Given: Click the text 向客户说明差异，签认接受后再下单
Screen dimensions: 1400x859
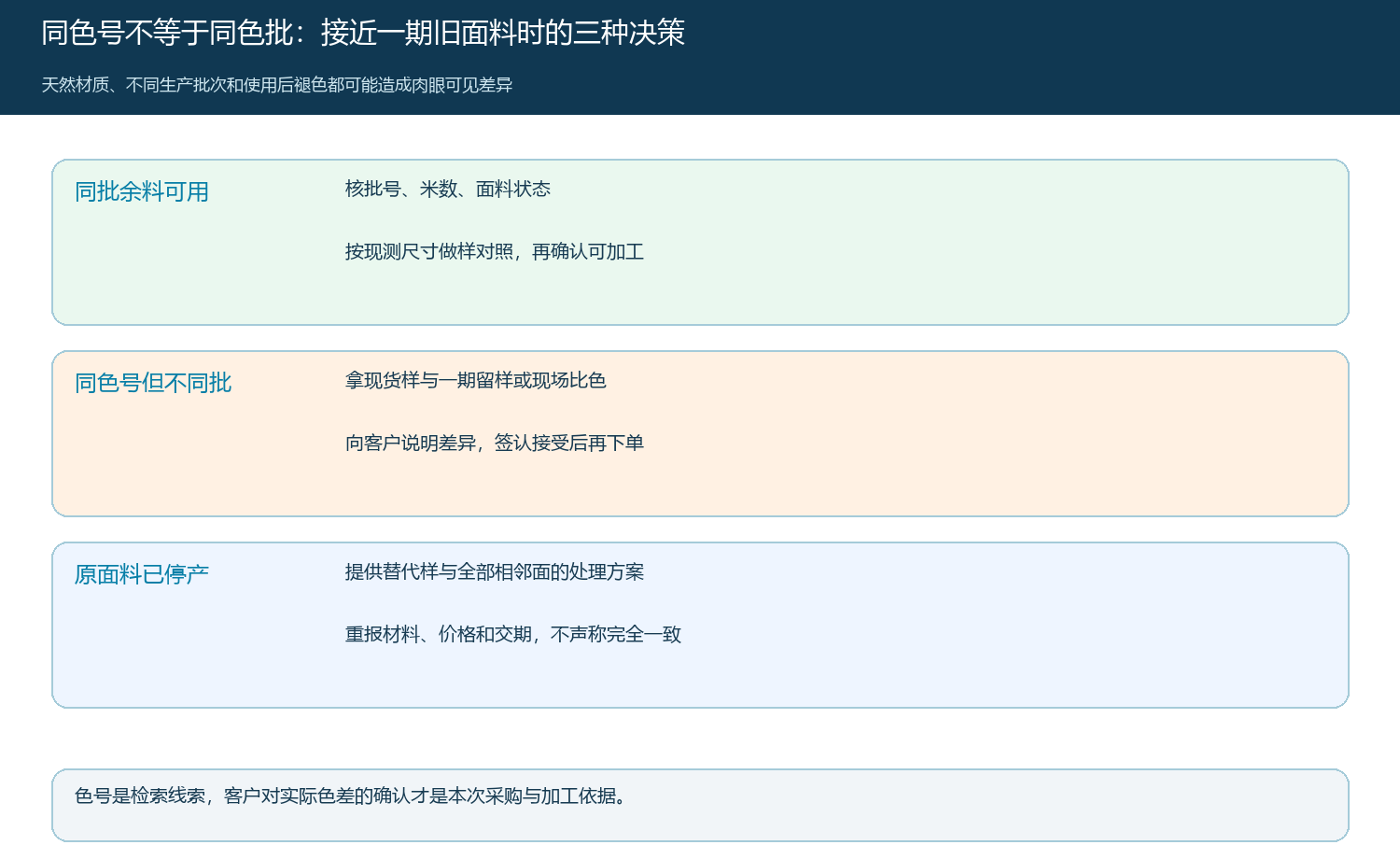Looking at the screenshot, I should (x=495, y=443).
